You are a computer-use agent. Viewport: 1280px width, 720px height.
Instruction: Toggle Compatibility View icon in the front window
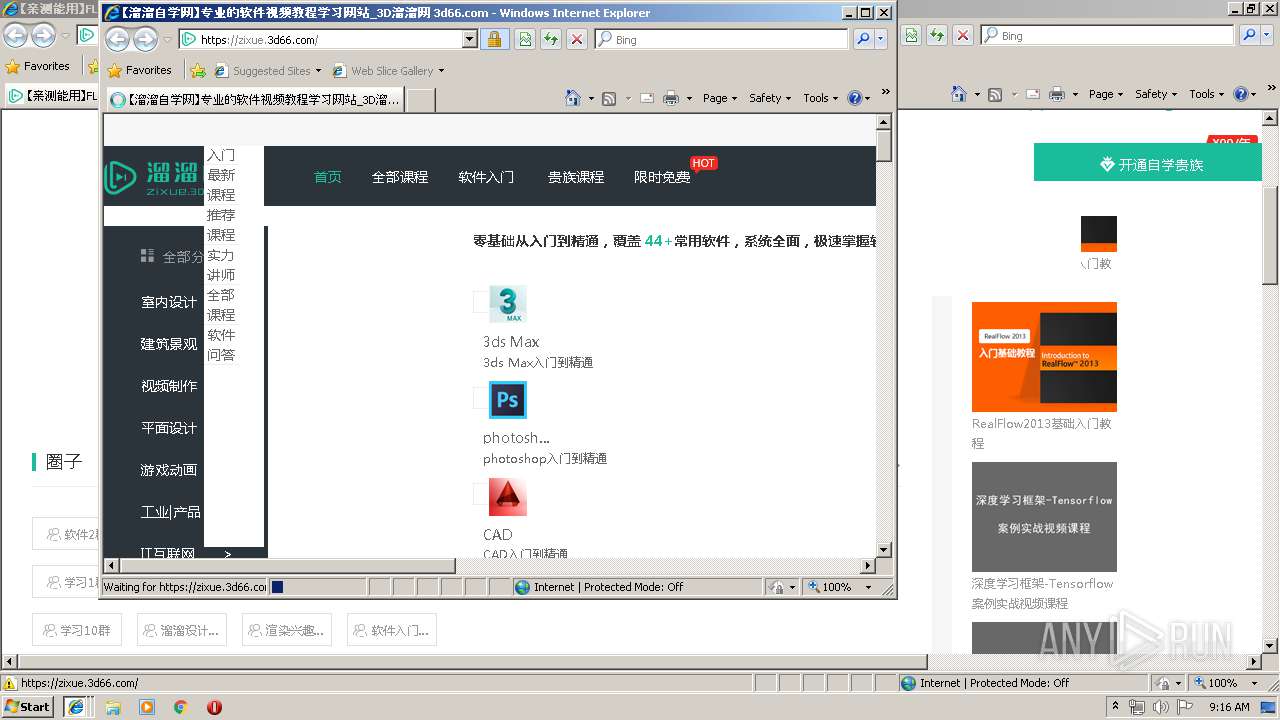(525, 39)
